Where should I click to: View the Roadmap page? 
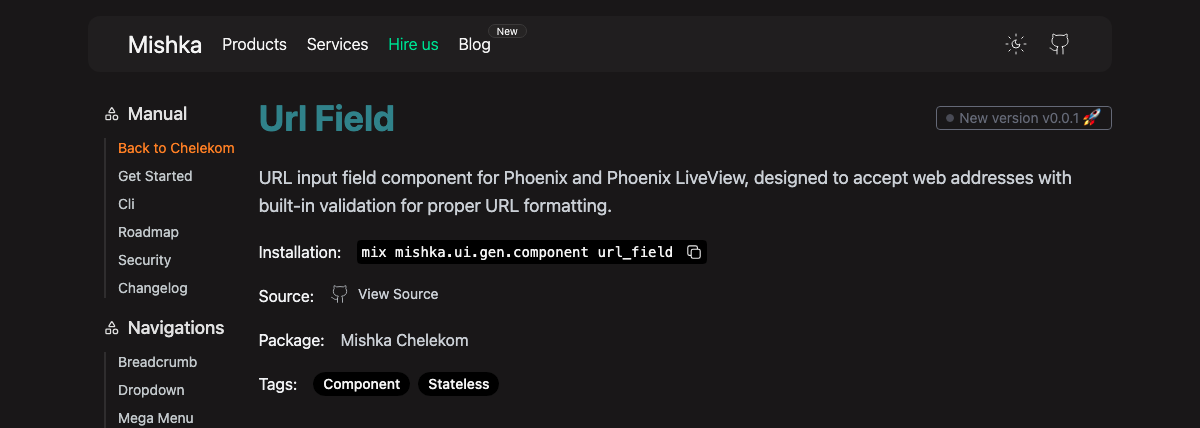pyautogui.click(x=148, y=232)
